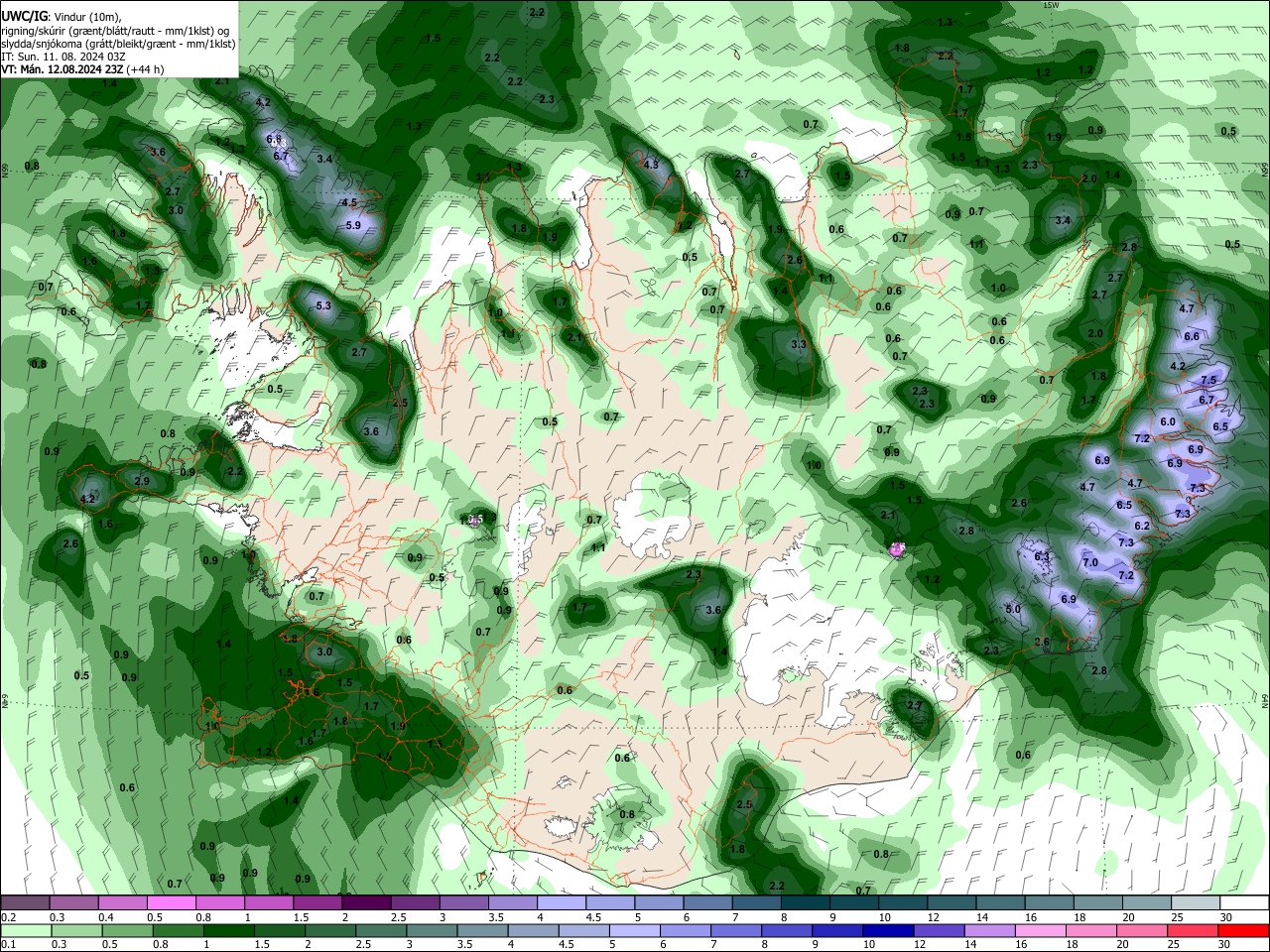Click the 7.5 precipitation value on the map
The image size is (1270, 952).
pos(1208,381)
